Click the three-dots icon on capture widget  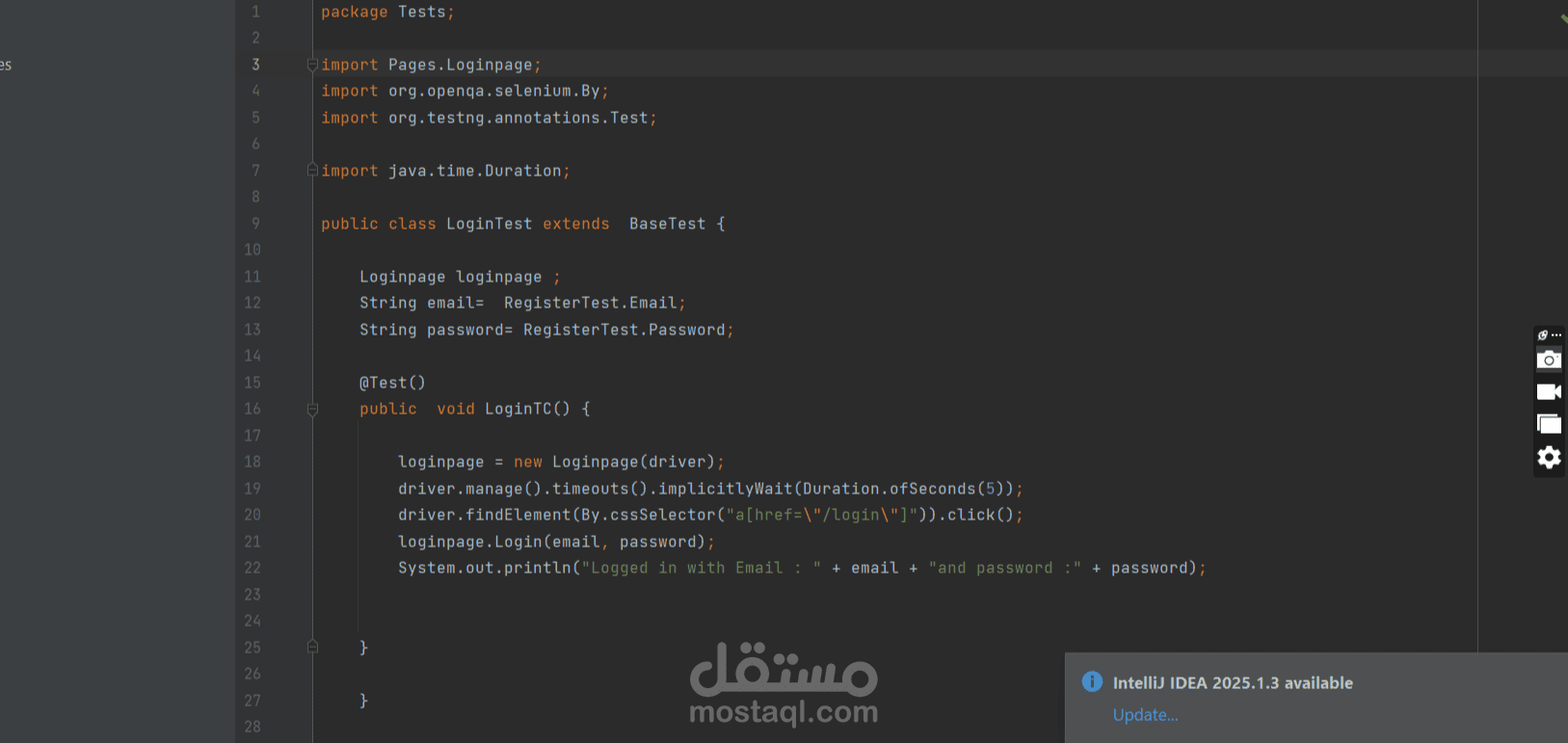[x=1556, y=335]
